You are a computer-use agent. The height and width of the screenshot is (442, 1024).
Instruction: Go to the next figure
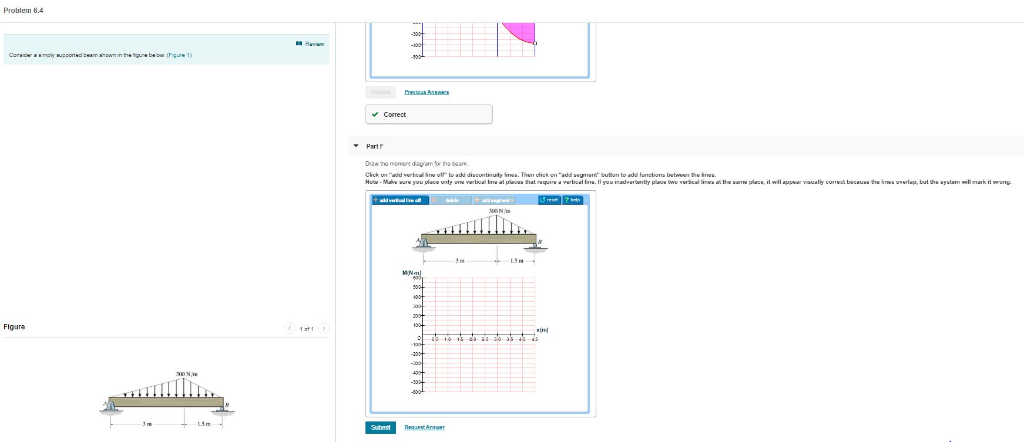click(x=325, y=328)
